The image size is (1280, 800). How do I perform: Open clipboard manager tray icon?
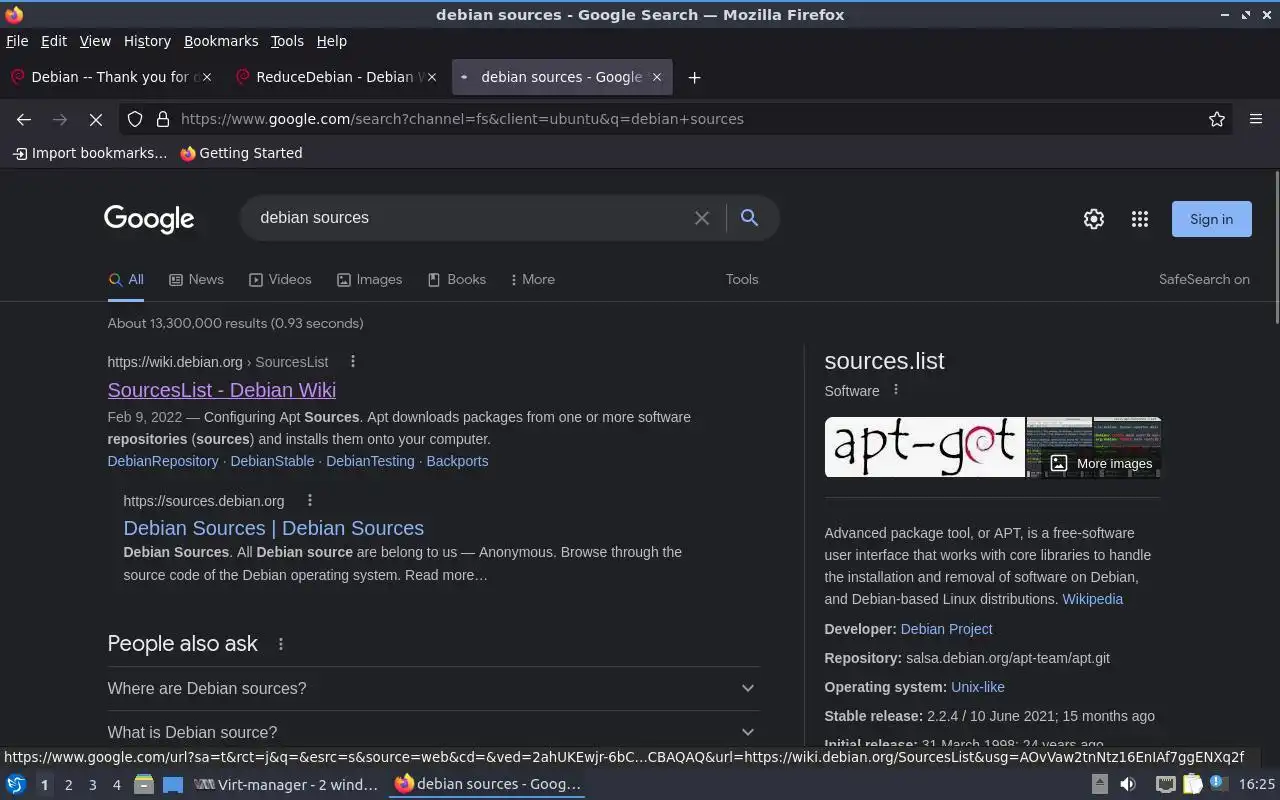coord(1193,785)
